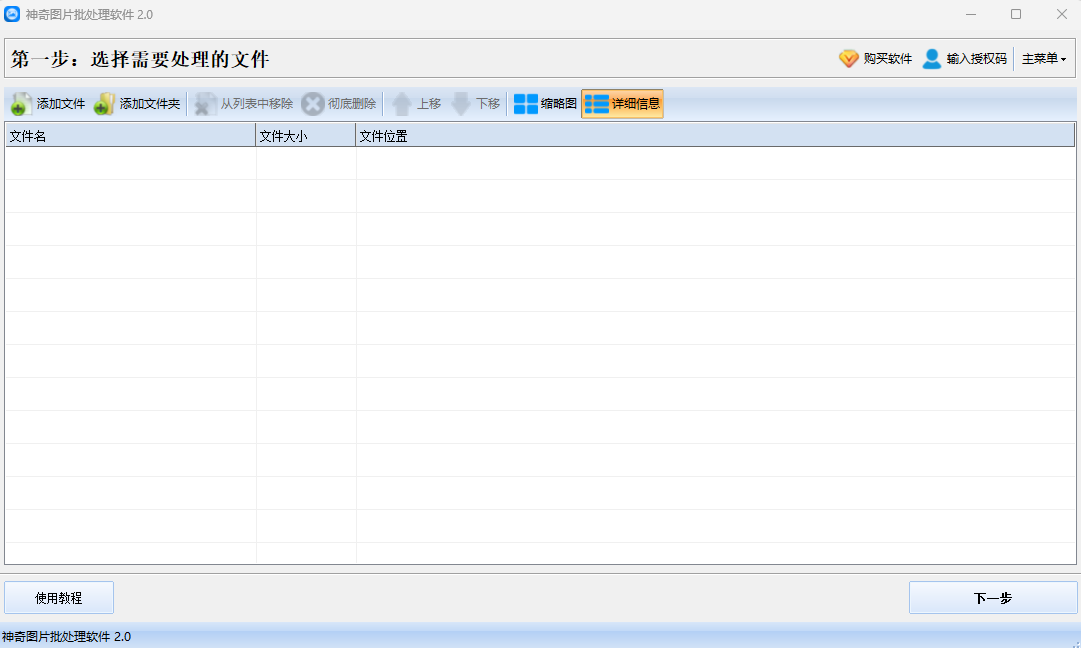Click the Move Up (上移) arrow
This screenshot has width=1081, height=648.
[401, 104]
